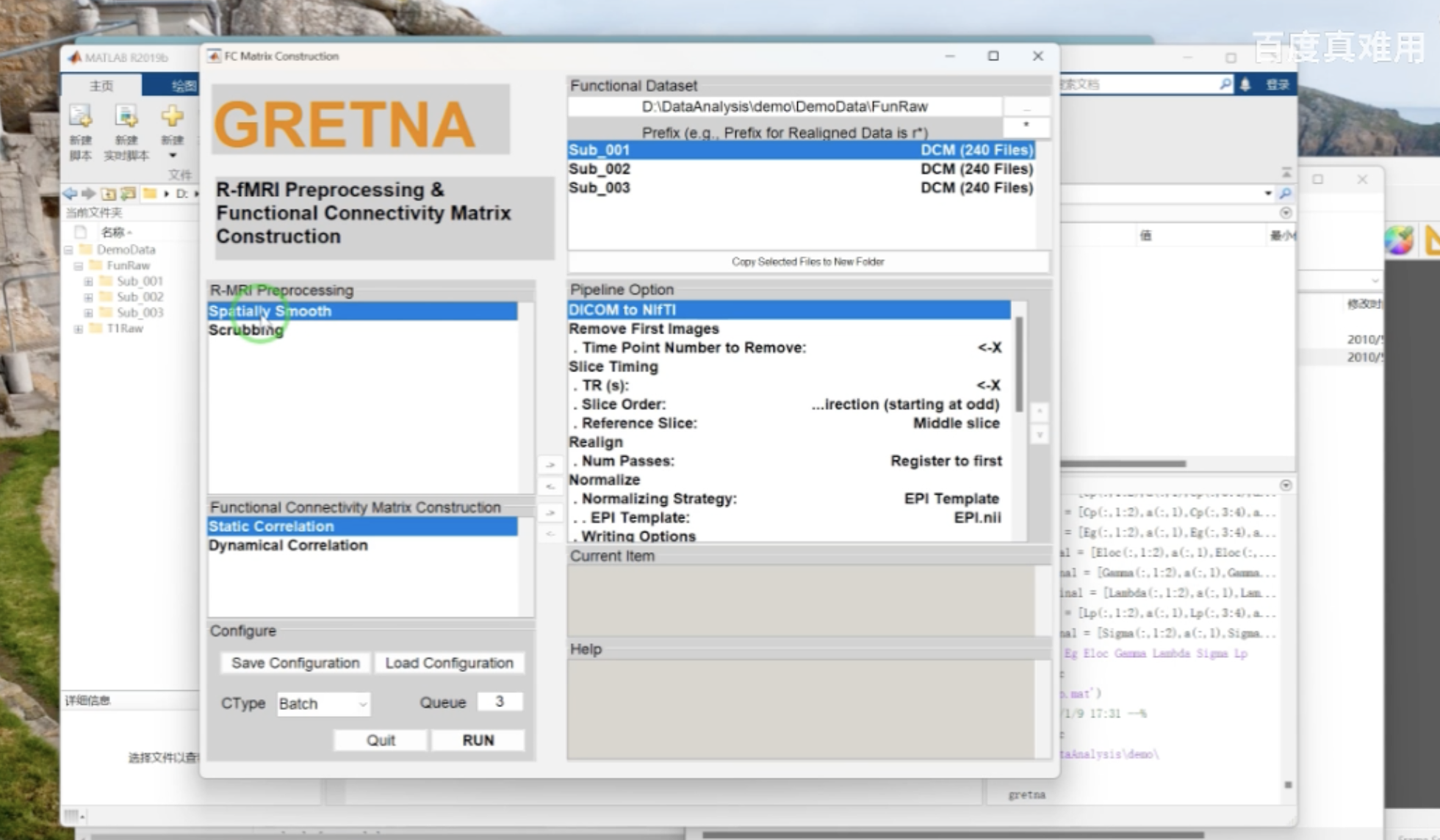Open the dropdown arrow under the New icon
Viewport: 1440px width, 840px height.
click(173, 156)
